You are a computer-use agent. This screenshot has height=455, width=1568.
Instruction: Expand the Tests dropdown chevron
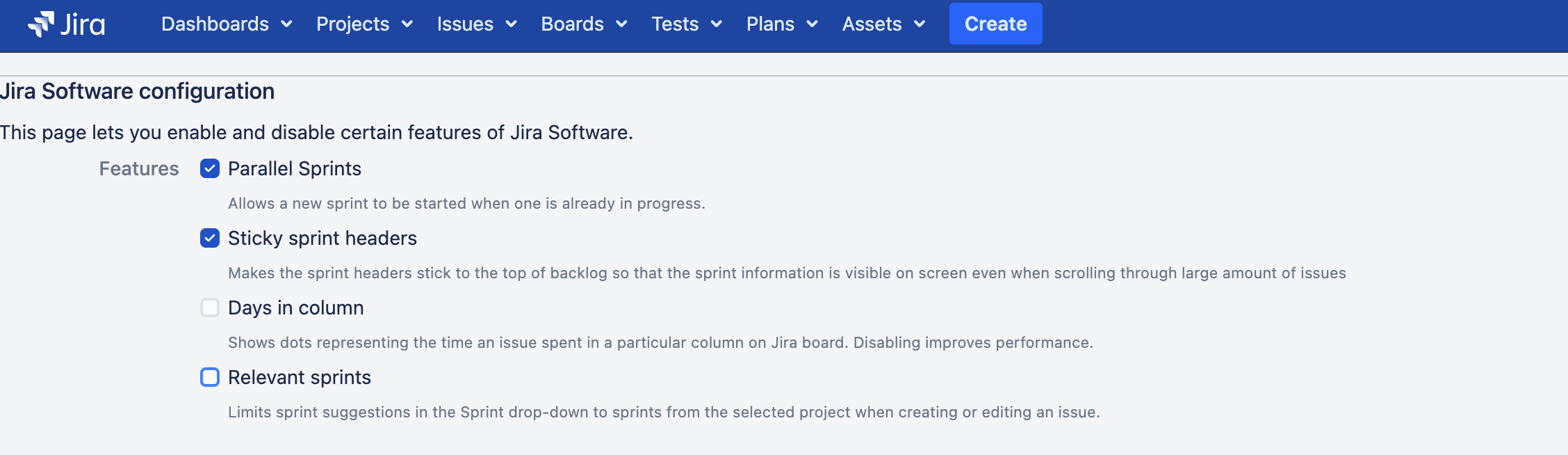[717, 24]
